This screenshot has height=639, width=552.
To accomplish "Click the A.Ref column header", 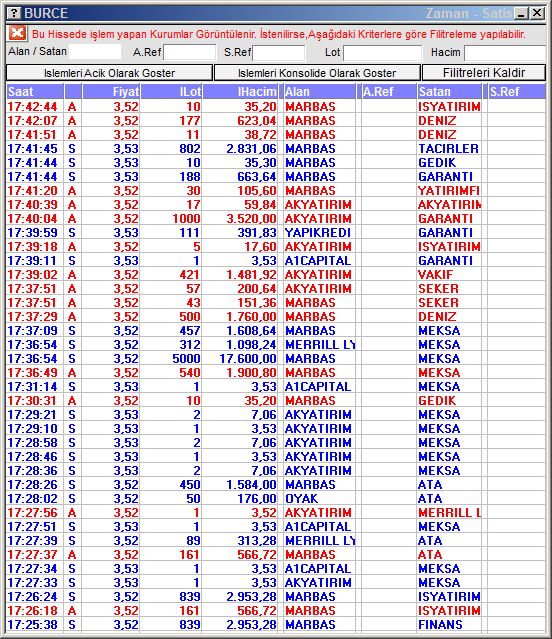I will pyautogui.click(x=389, y=92).
